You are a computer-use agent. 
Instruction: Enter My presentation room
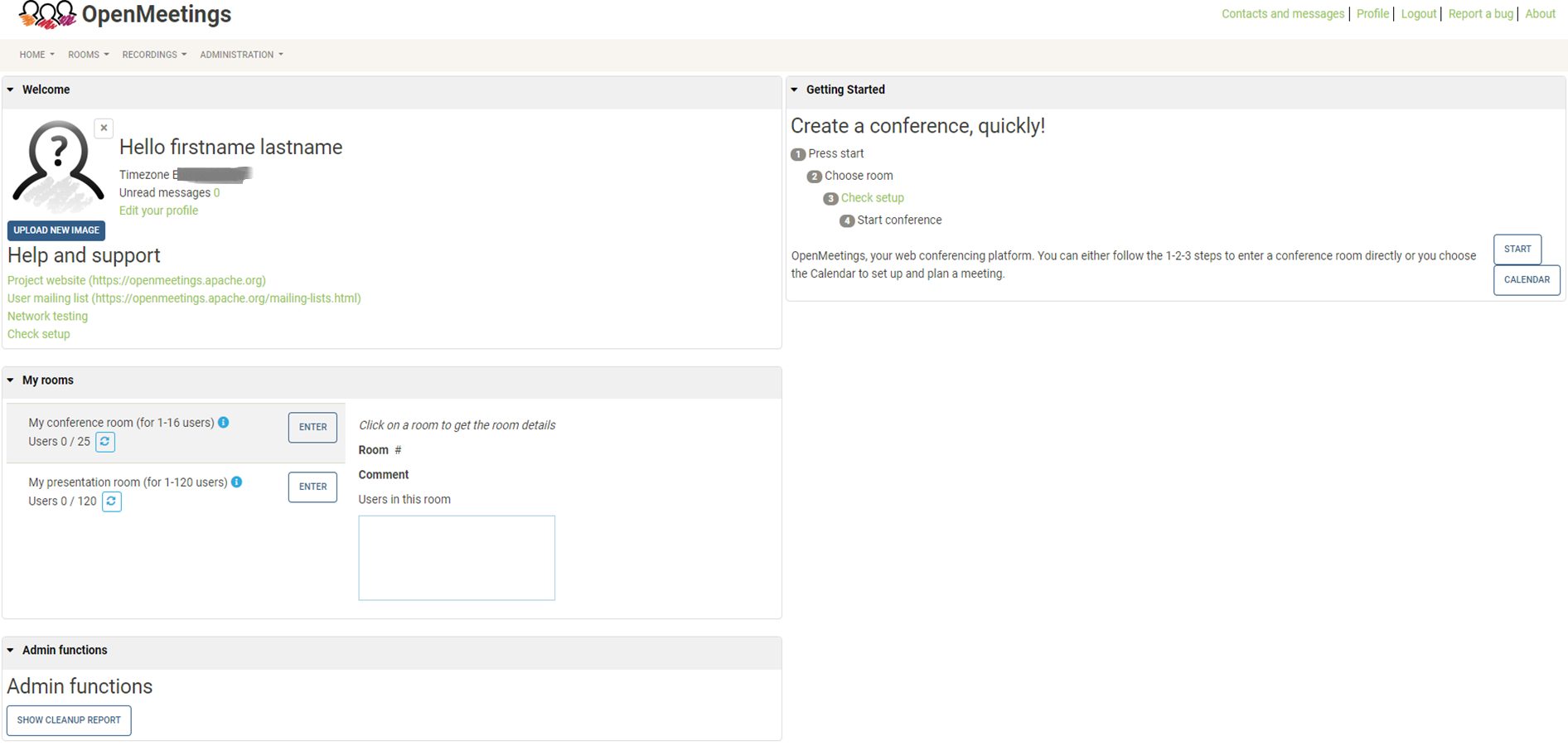pyautogui.click(x=312, y=487)
